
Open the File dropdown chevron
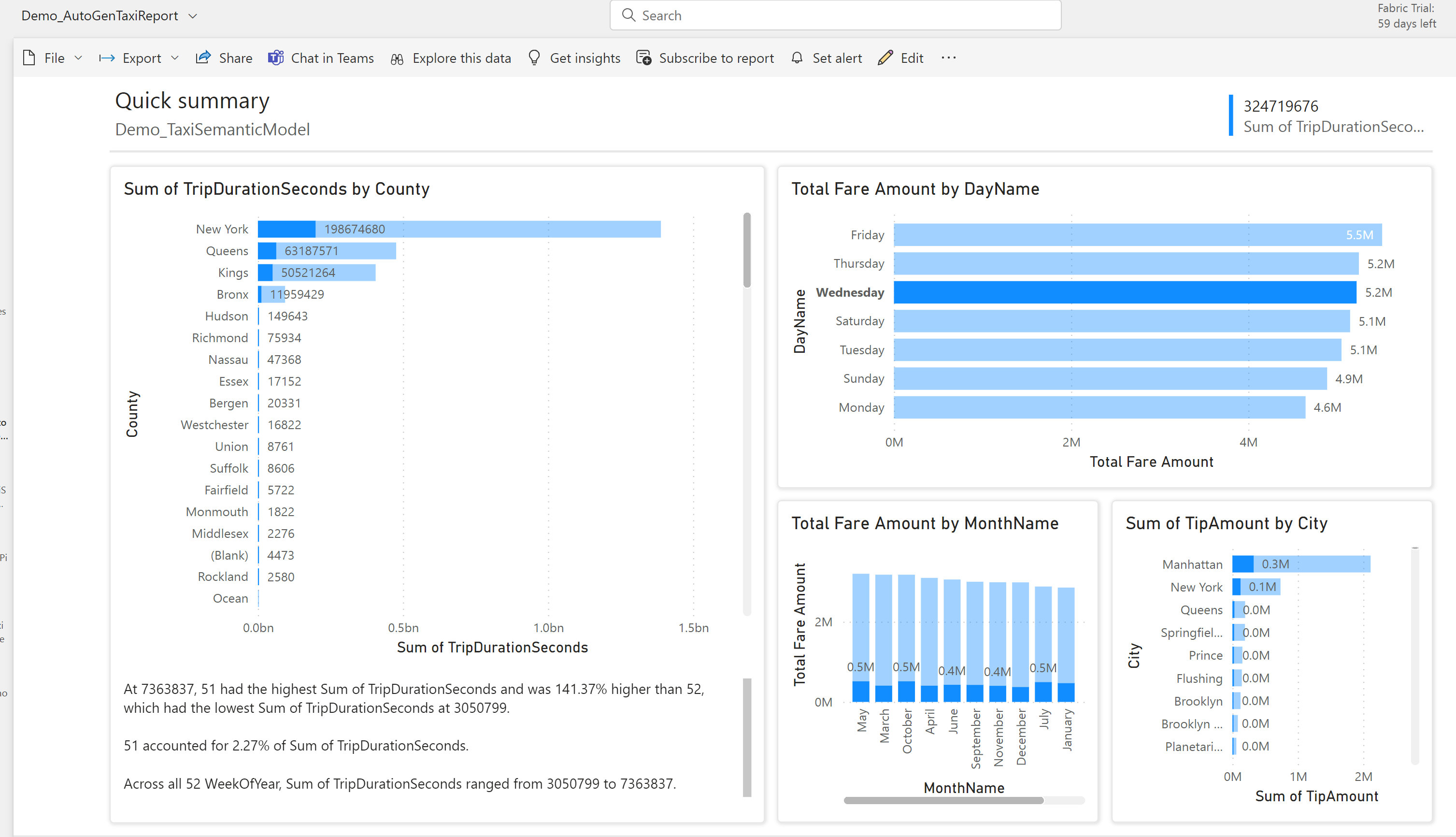(x=79, y=58)
